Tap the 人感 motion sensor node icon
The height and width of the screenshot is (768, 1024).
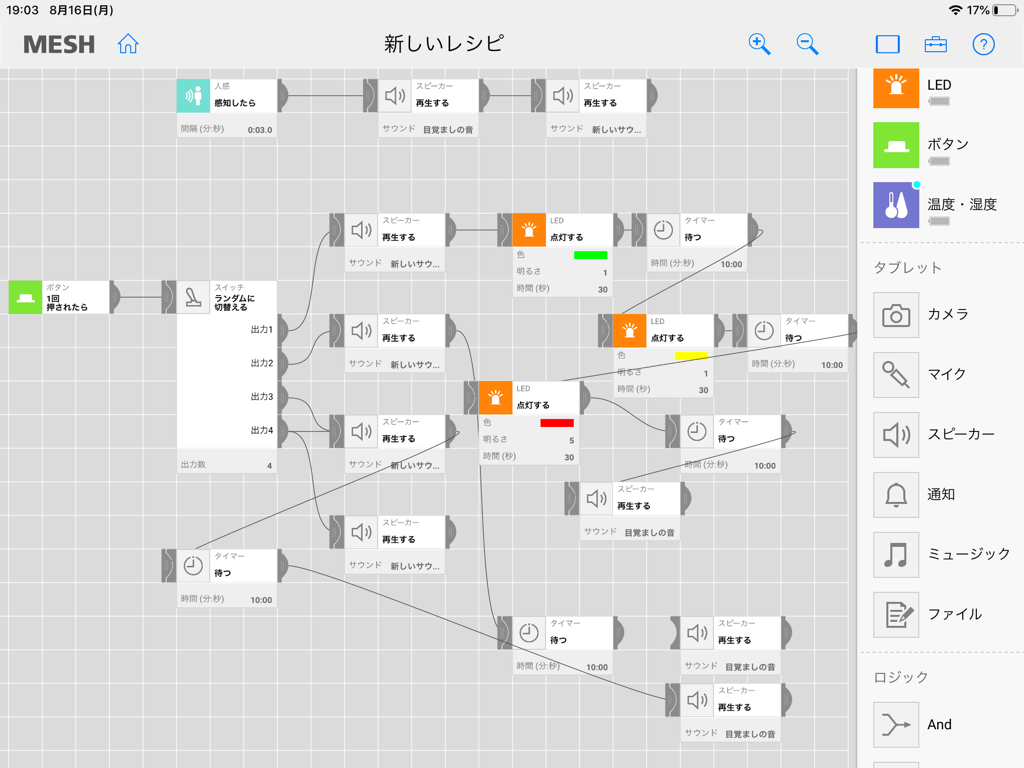click(193, 96)
